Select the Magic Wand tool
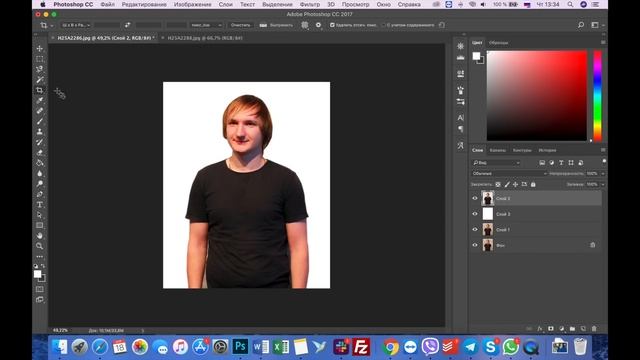Viewport: 640px width, 360px height. click(40, 80)
